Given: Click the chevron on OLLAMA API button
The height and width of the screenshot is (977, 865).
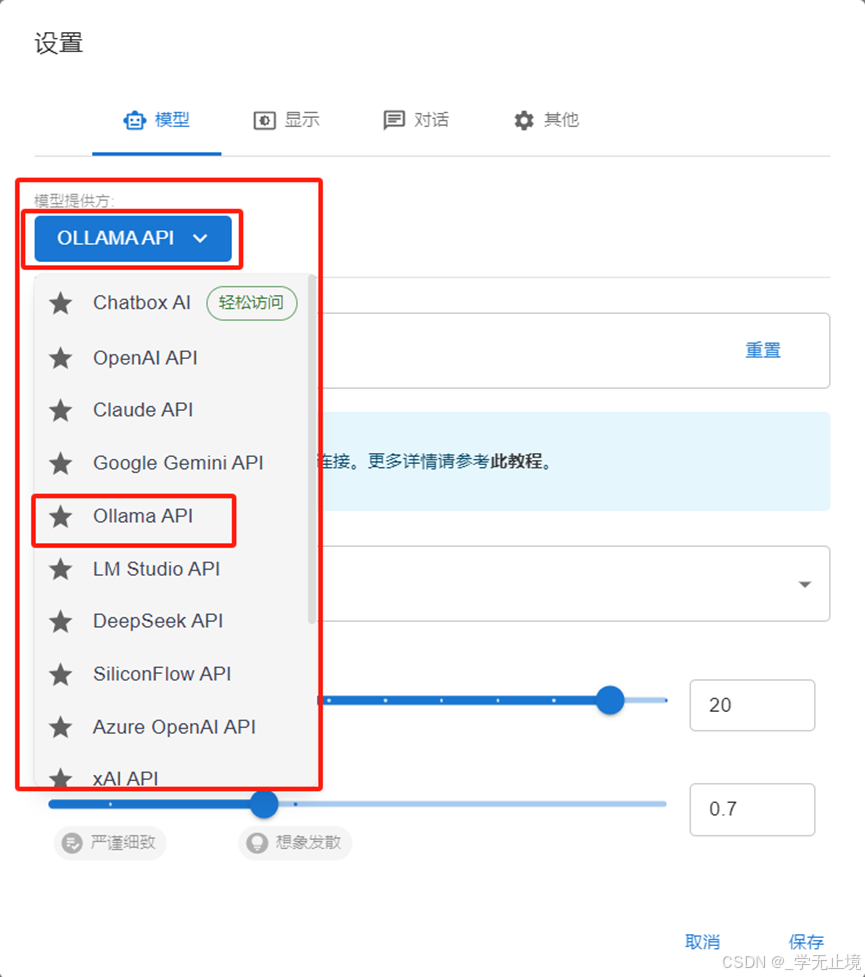Looking at the screenshot, I should point(200,239).
